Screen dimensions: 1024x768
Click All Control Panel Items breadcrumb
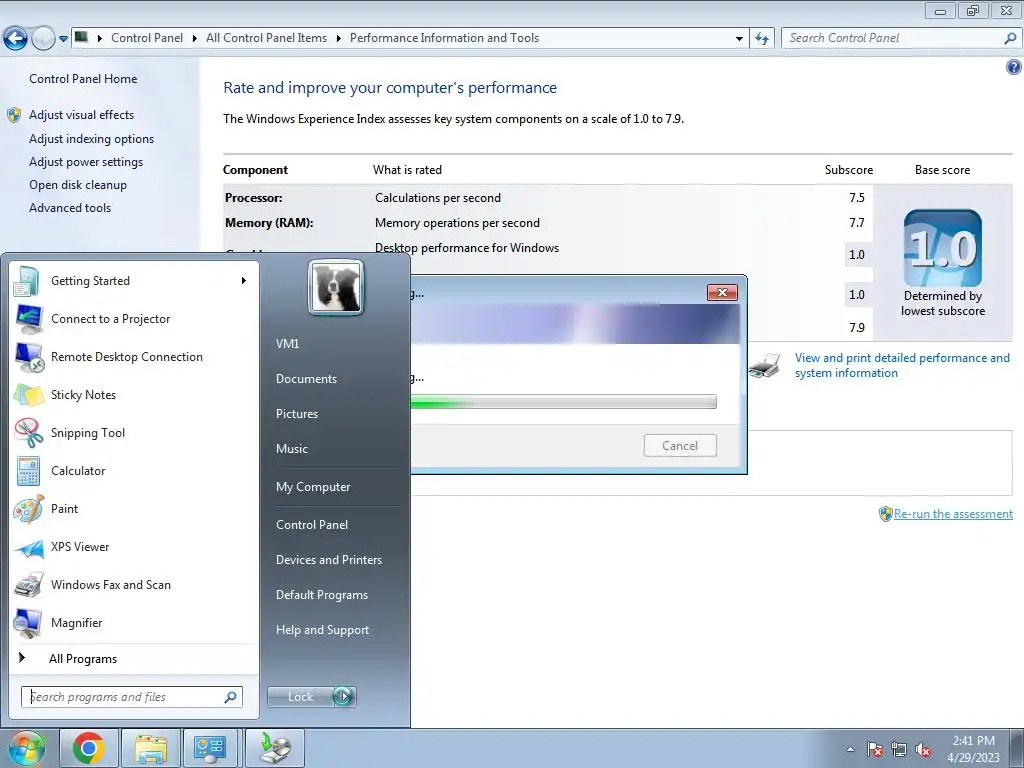[x=266, y=38]
